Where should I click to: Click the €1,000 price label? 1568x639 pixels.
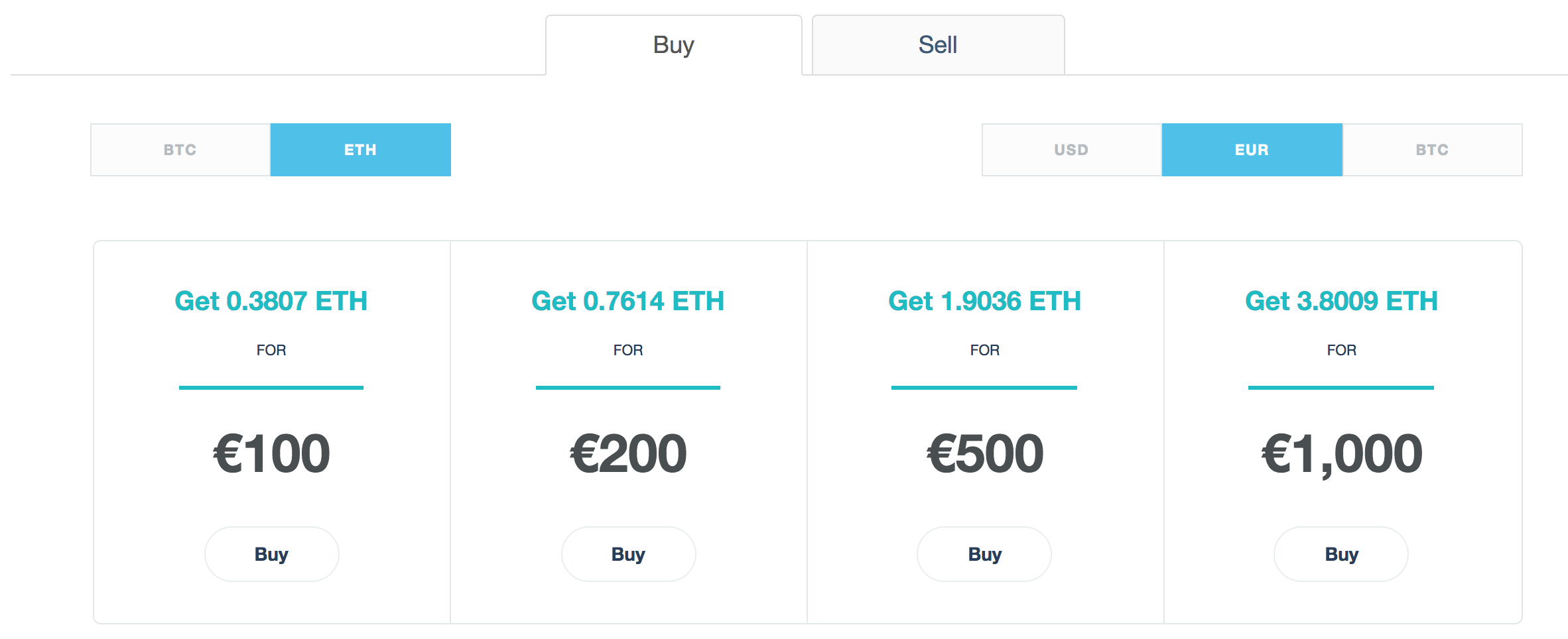[x=1340, y=453]
